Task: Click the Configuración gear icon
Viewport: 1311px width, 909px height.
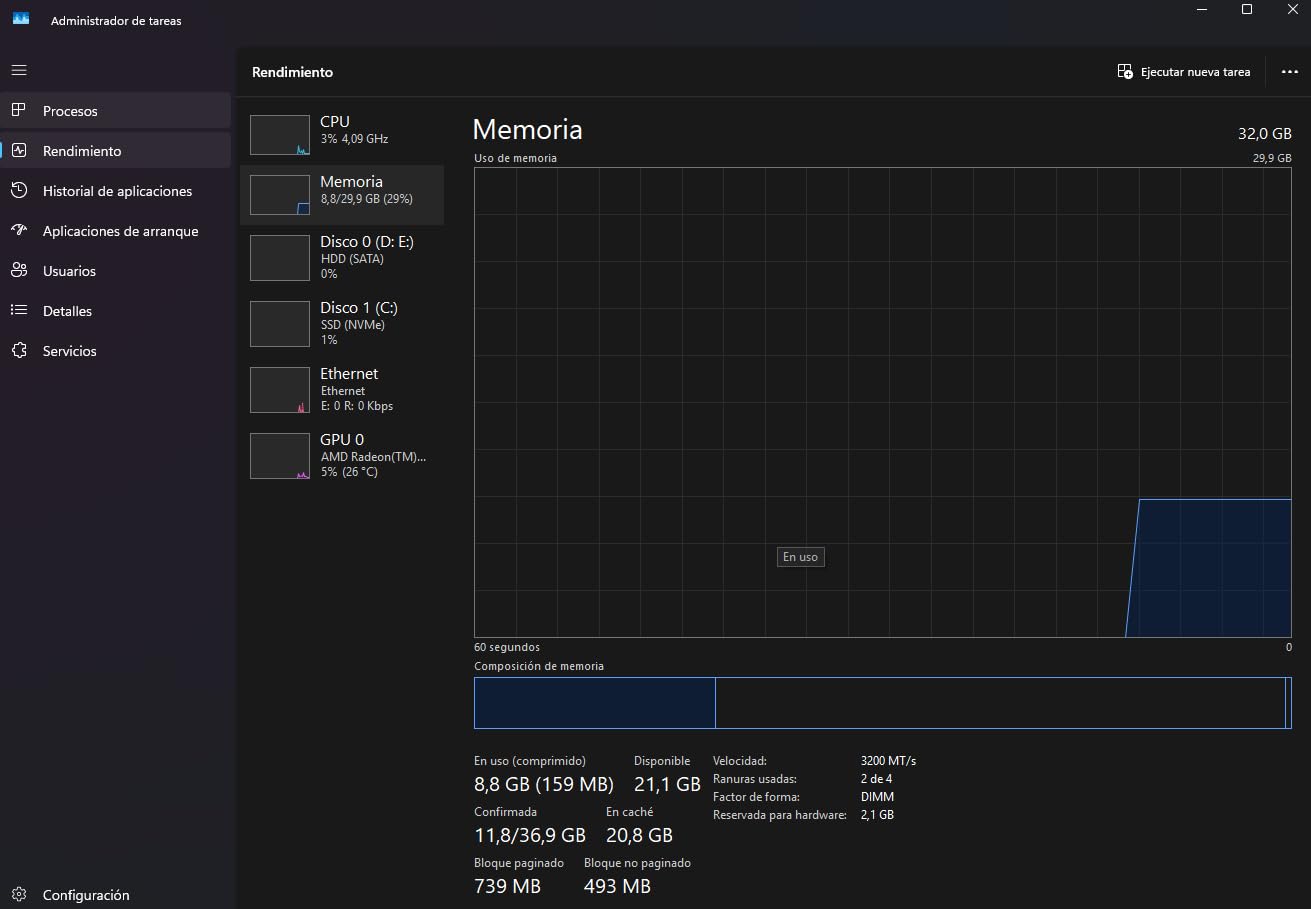Action: point(19,894)
